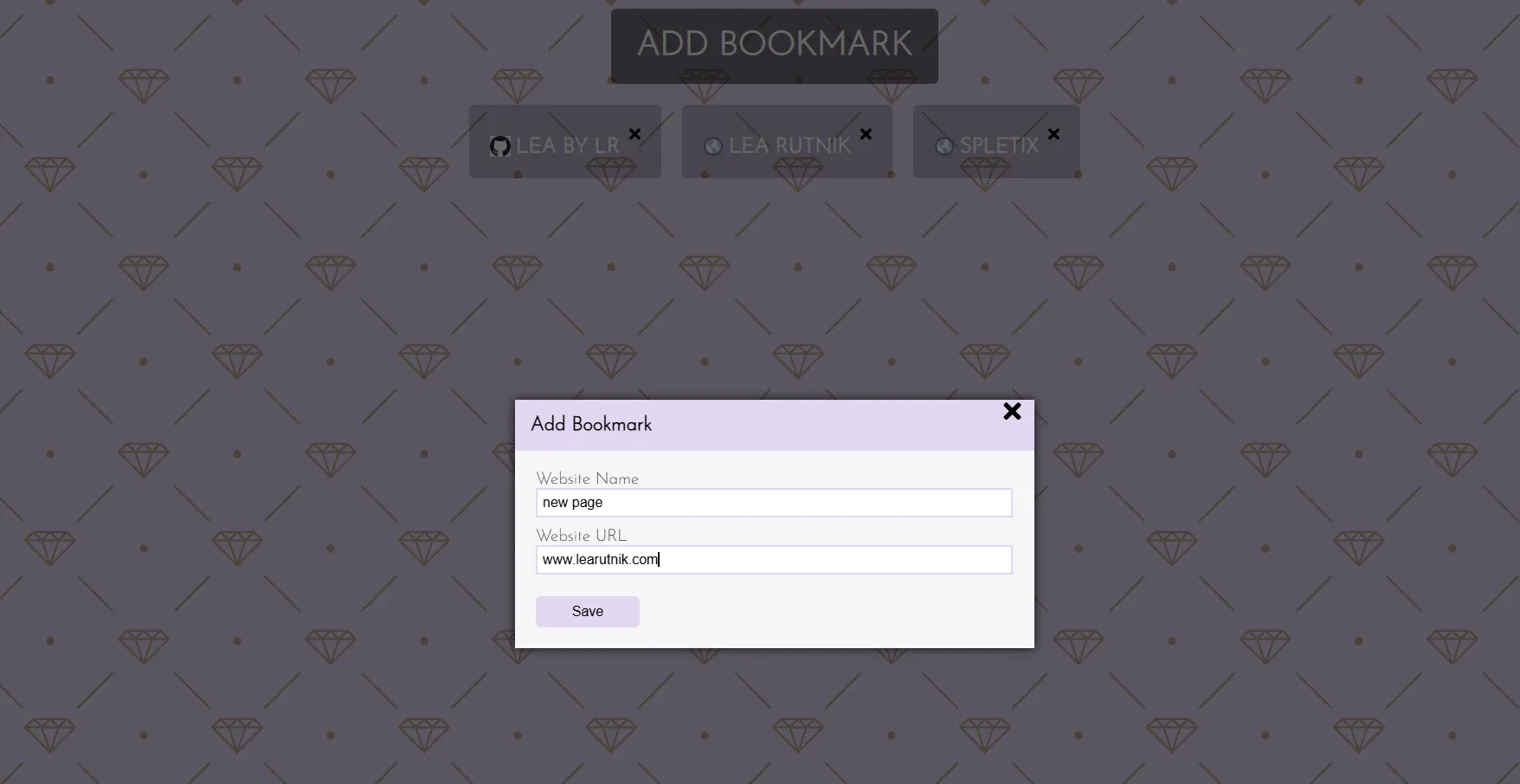Click the Website URL label

pos(581,536)
